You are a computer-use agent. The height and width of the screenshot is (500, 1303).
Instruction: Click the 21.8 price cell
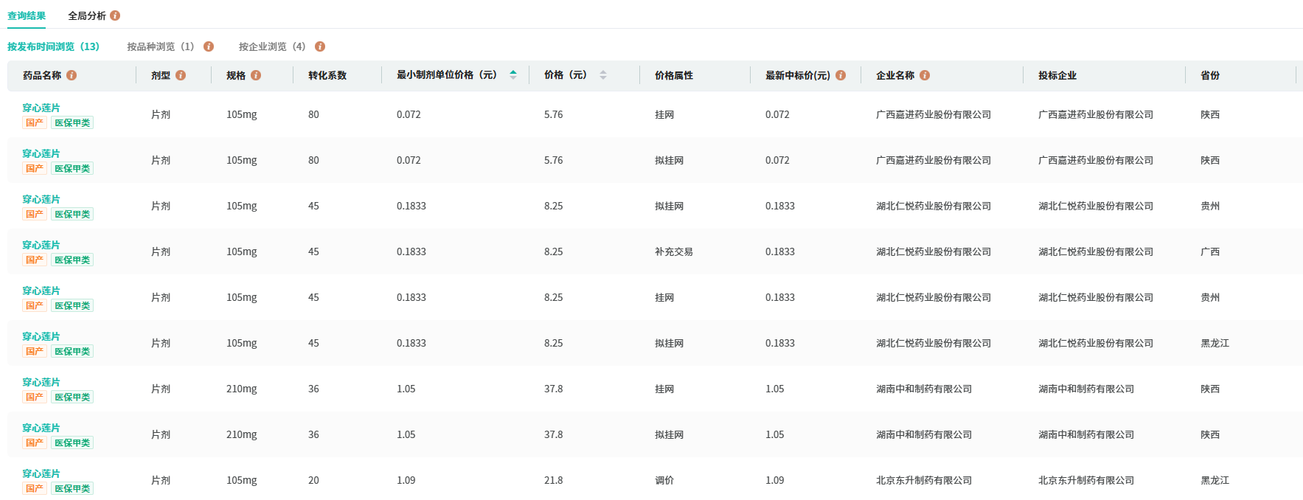[x=553, y=481]
